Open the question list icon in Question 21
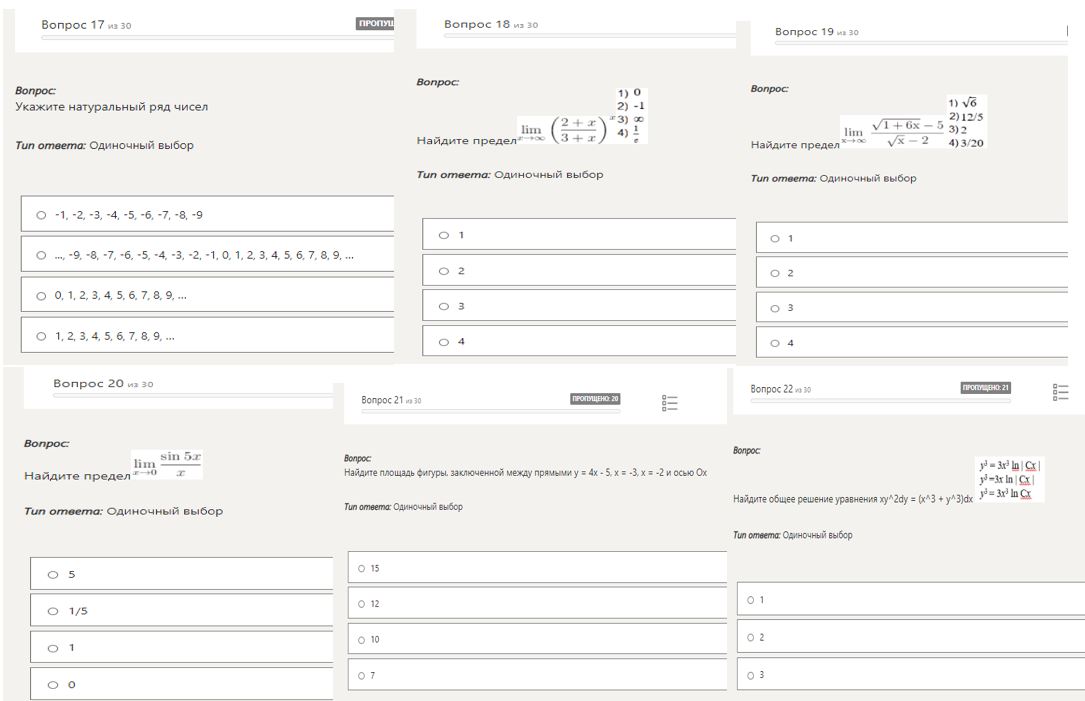This screenshot has height=701, width=1085. [x=670, y=403]
